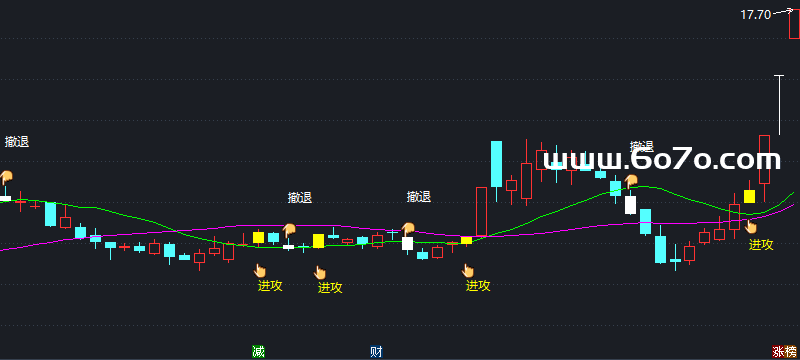The image size is (800, 360).
Task: Click the red candle at the top right
Action: click(x=794, y=24)
